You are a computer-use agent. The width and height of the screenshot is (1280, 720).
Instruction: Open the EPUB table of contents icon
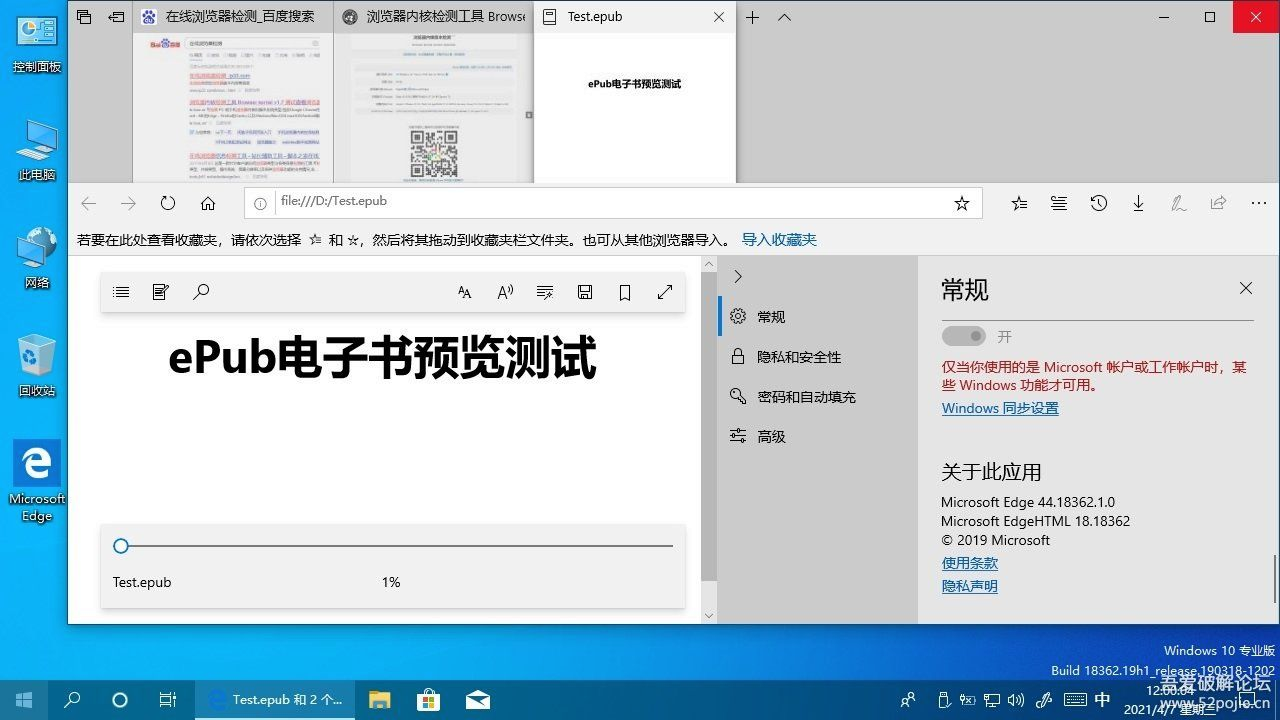coord(121,292)
